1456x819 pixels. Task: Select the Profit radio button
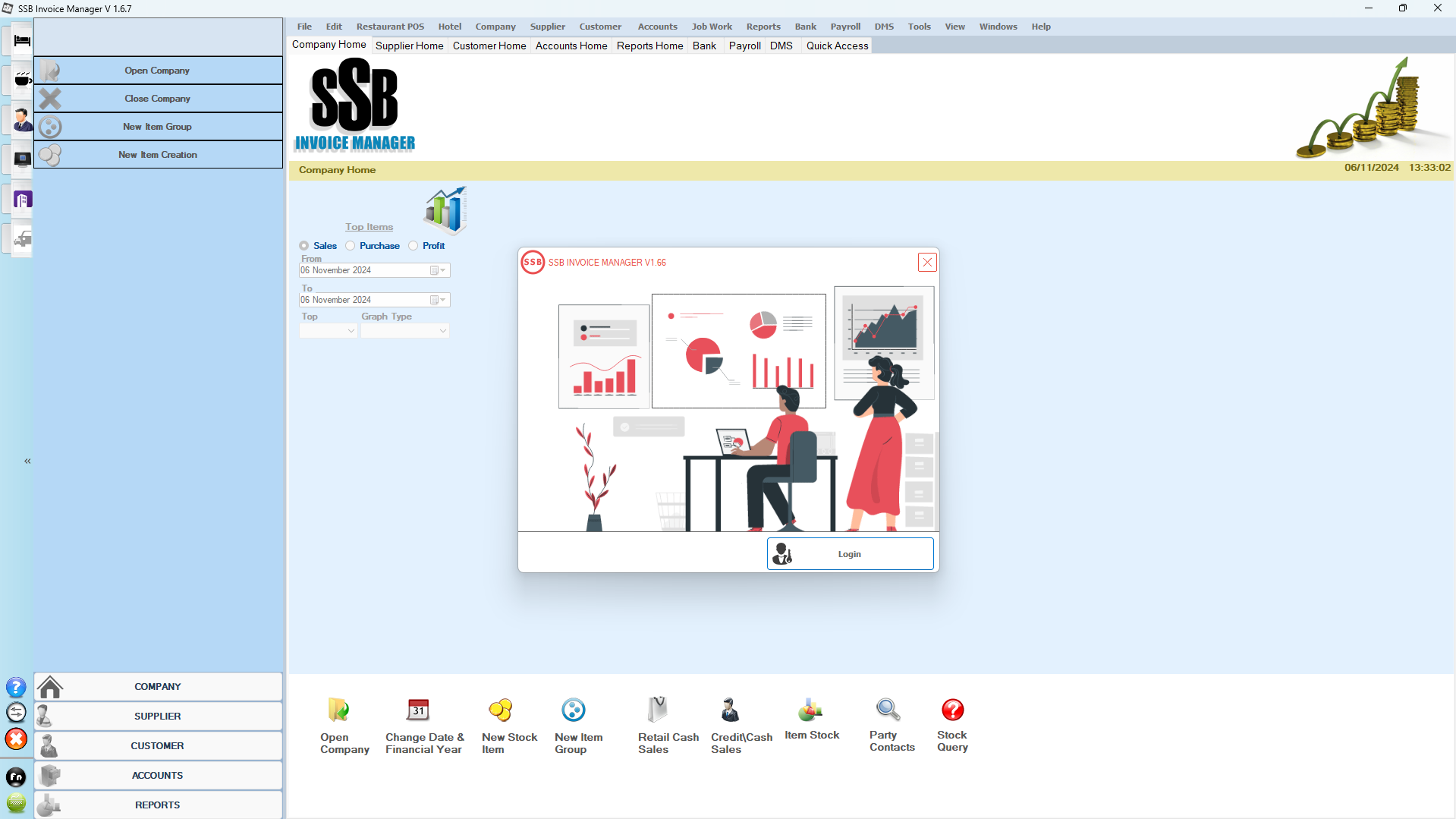pos(413,246)
